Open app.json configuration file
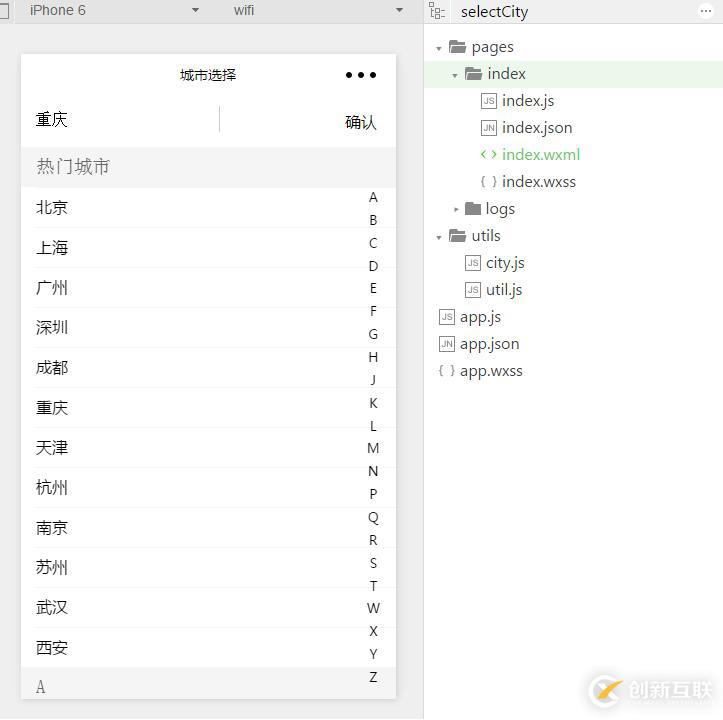 coord(489,344)
